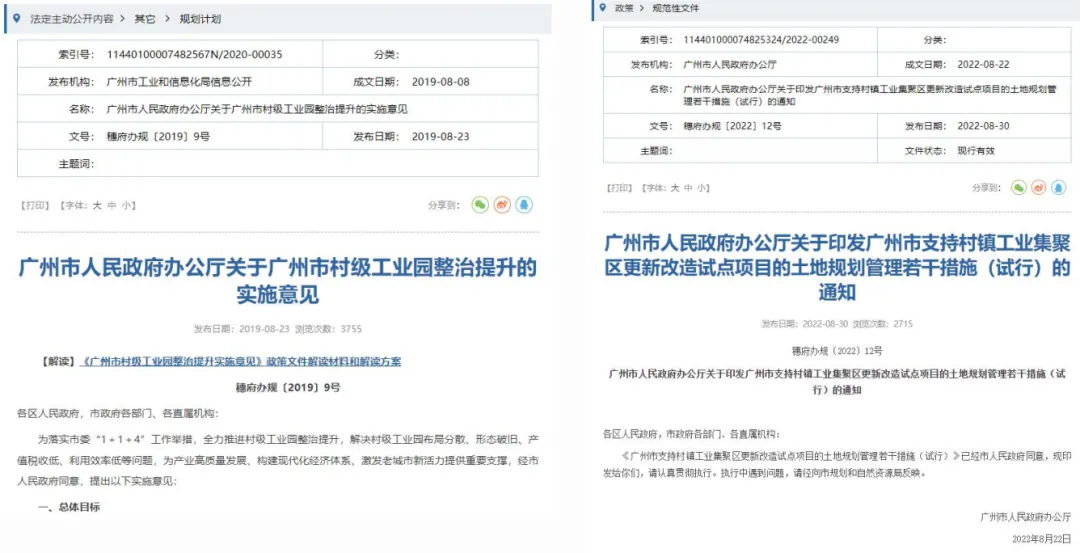Open 政策 breadcrumb in right page
This screenshot has height=553, width=1080.
pos(625,8)
